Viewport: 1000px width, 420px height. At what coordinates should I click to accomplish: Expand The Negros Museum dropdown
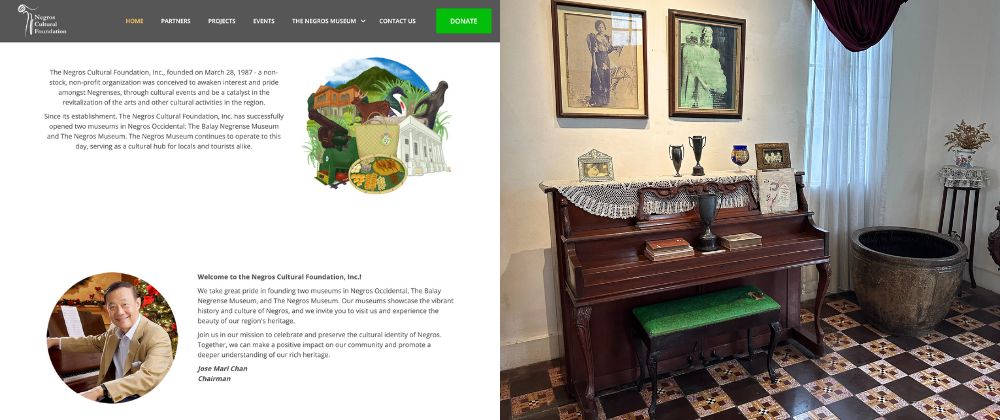point(328,21)
